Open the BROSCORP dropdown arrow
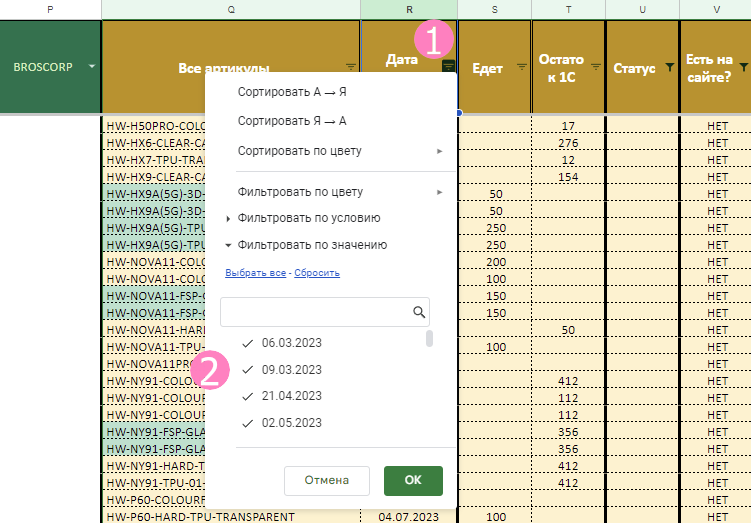The image size is (751, 523). coord(91,66)
